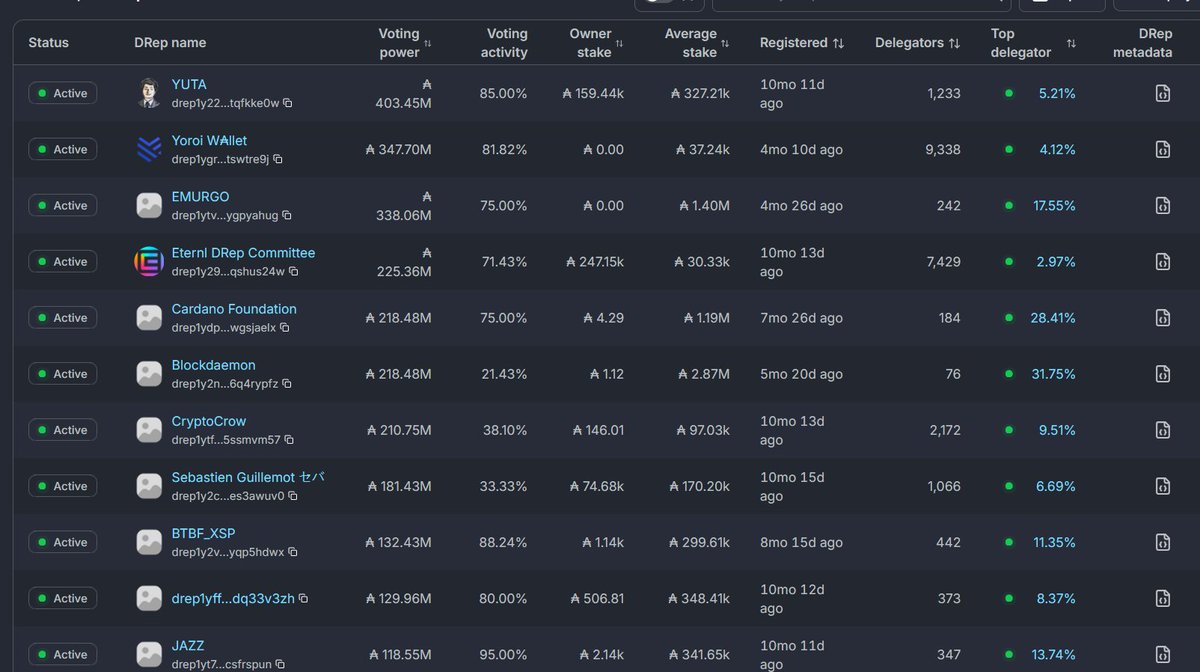Open DRep metadata icon for Yoroi Wallet

[1162, 150]
